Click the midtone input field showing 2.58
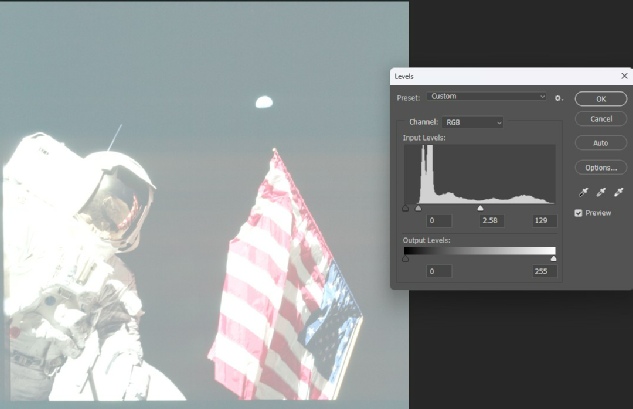 point(491,220)
